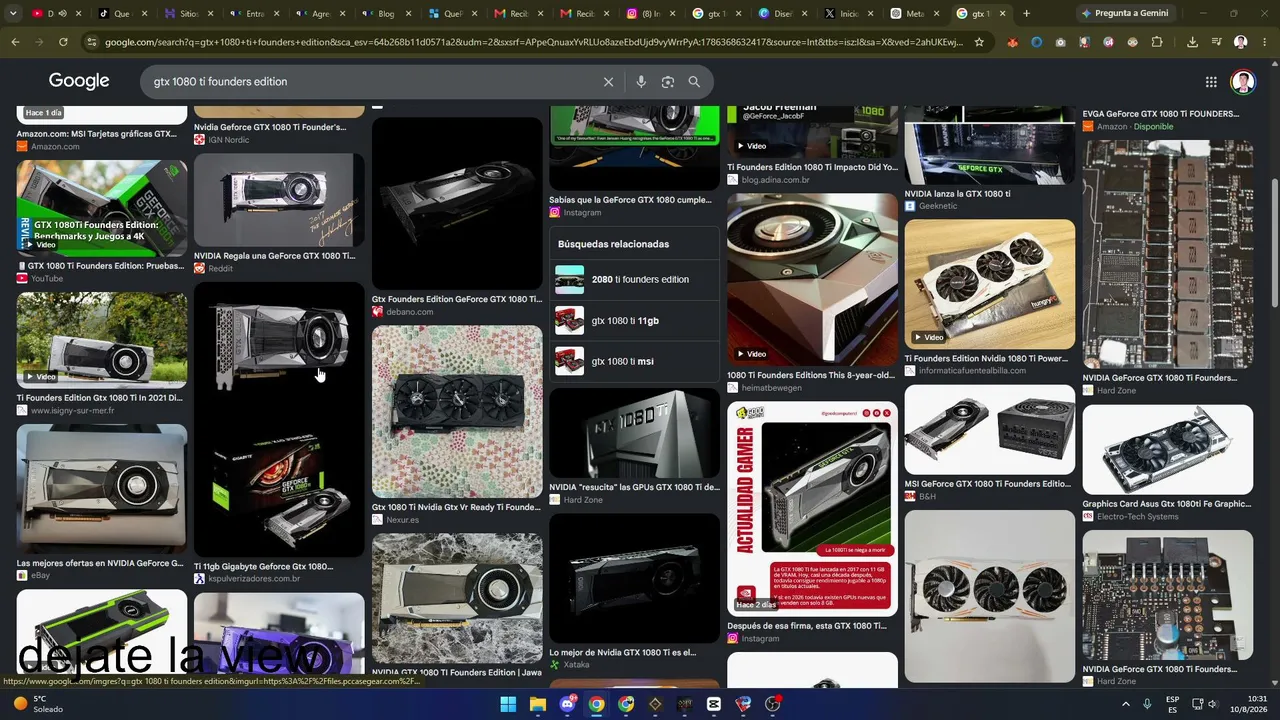
Task: Open the heimatbewegen 8-year-old video thumbnail
Action: [x=812, y=279]
